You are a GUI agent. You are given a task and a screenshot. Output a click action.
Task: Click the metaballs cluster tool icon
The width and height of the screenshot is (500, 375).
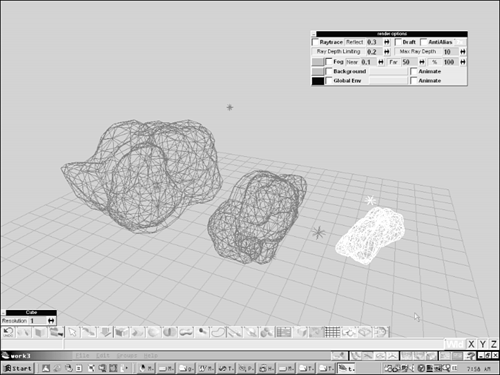click(x=267, y=332)
